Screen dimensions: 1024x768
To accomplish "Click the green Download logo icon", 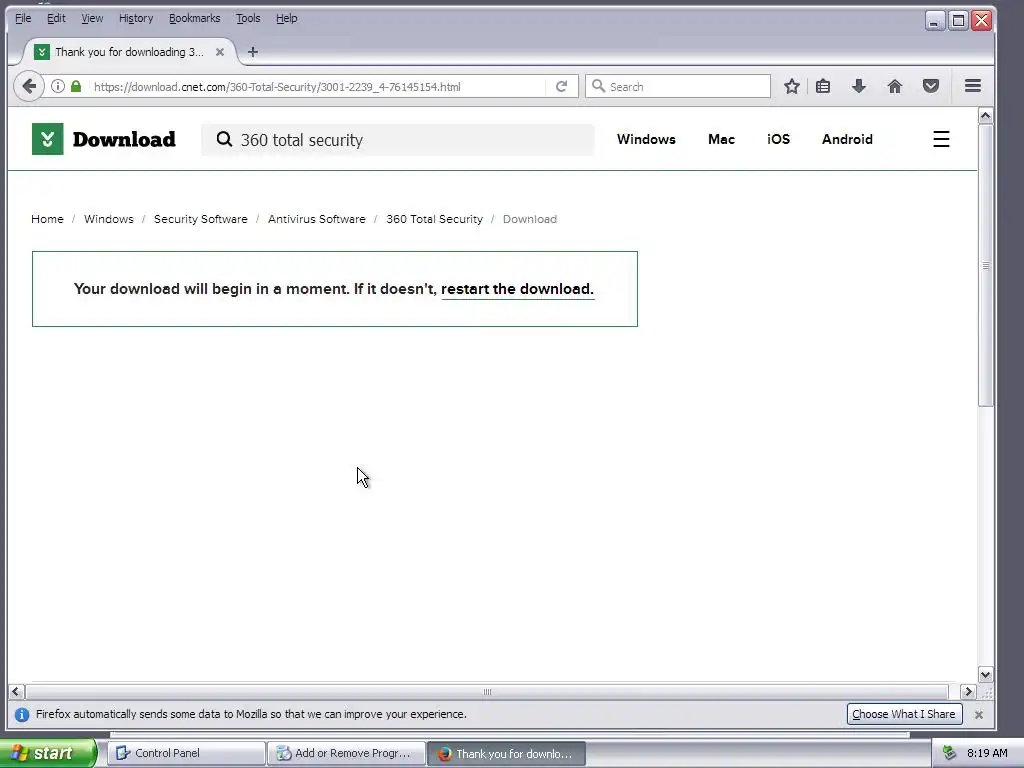I will (x=48, y=138).
